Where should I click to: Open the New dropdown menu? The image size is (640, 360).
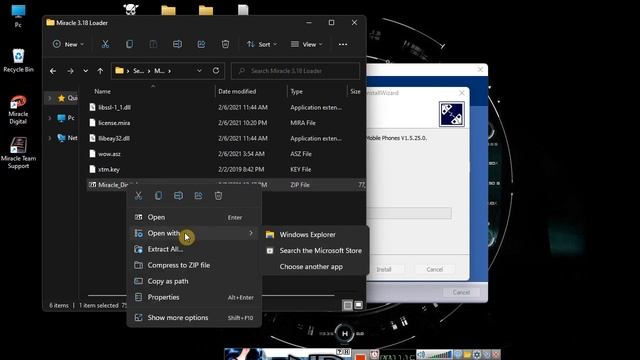68,44
